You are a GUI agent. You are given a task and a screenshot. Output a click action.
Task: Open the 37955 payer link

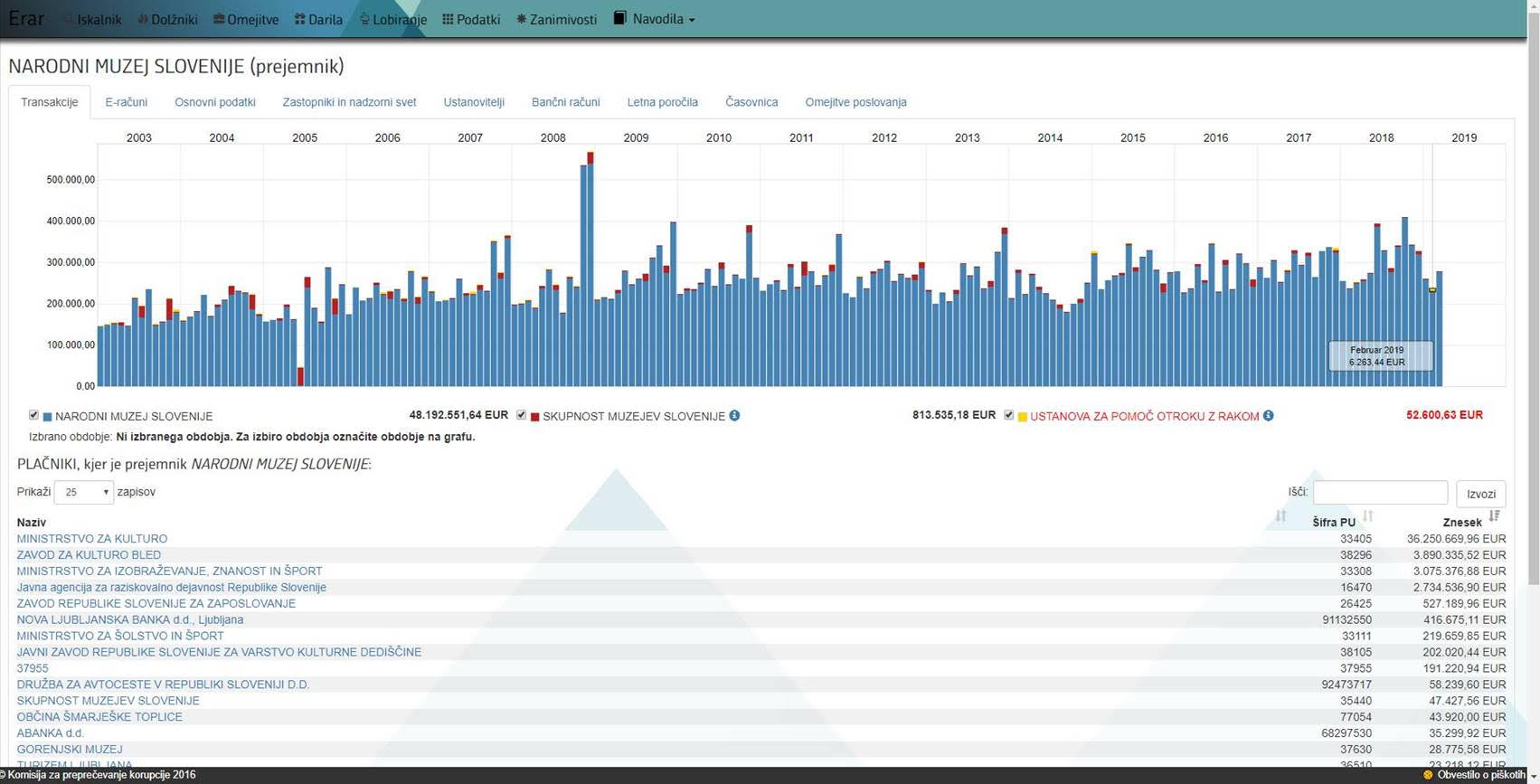[33, 668]
